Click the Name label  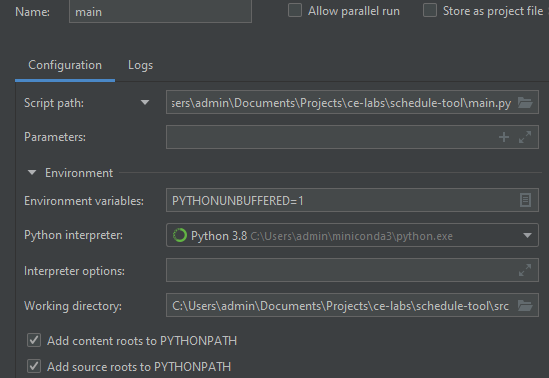(x=32, y=12)
